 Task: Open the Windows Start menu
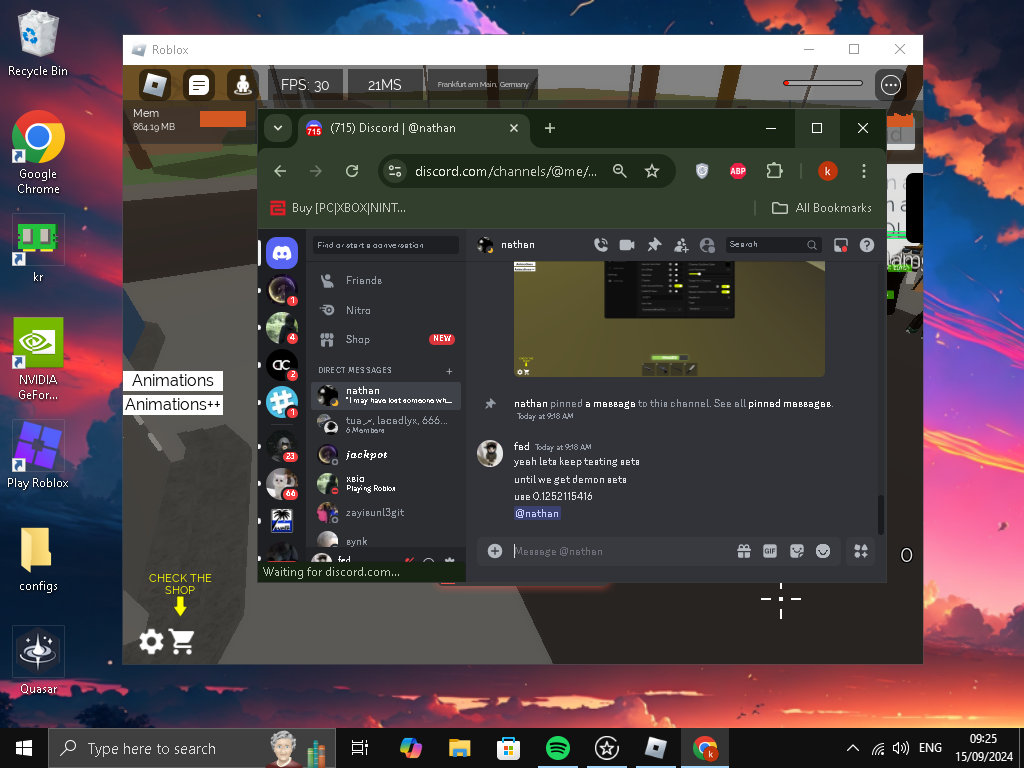coord(24,748)
